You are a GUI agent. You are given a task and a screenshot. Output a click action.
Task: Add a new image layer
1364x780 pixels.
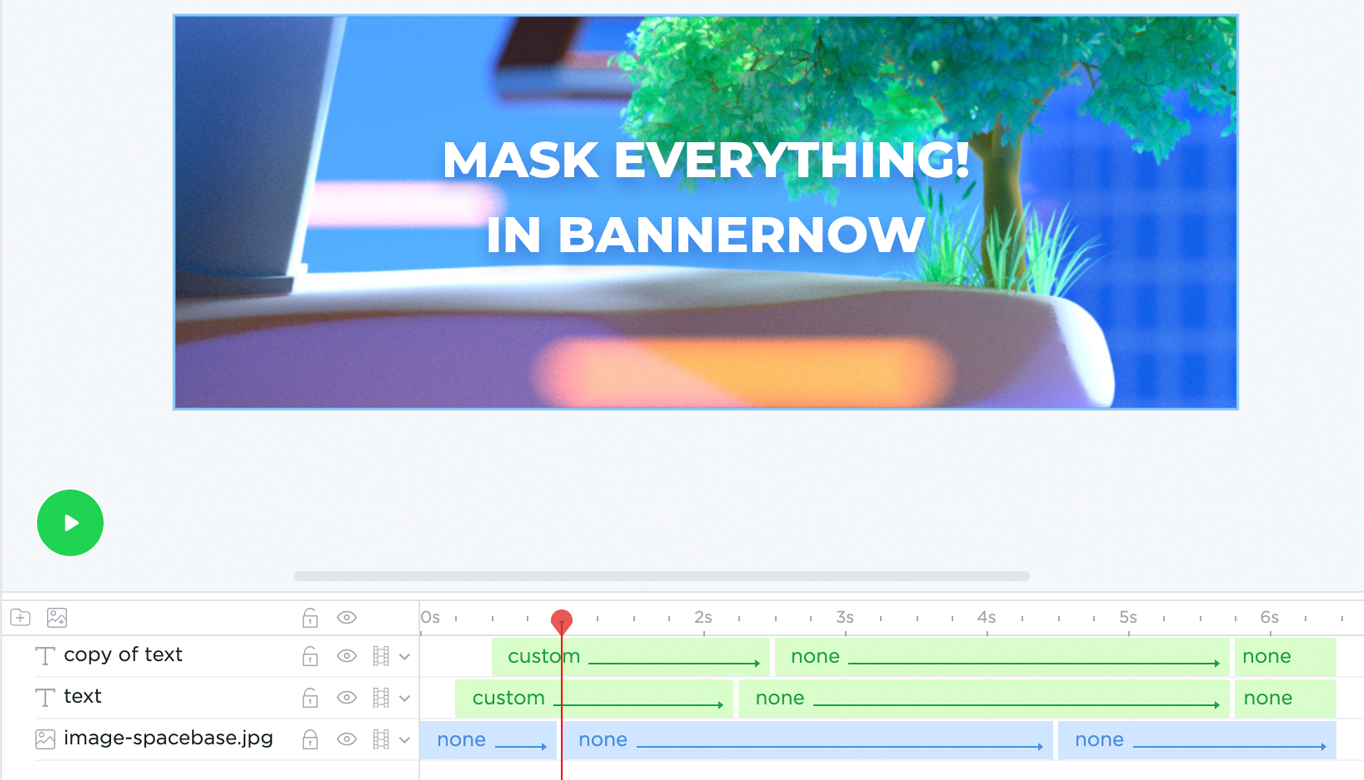(57, 617)
